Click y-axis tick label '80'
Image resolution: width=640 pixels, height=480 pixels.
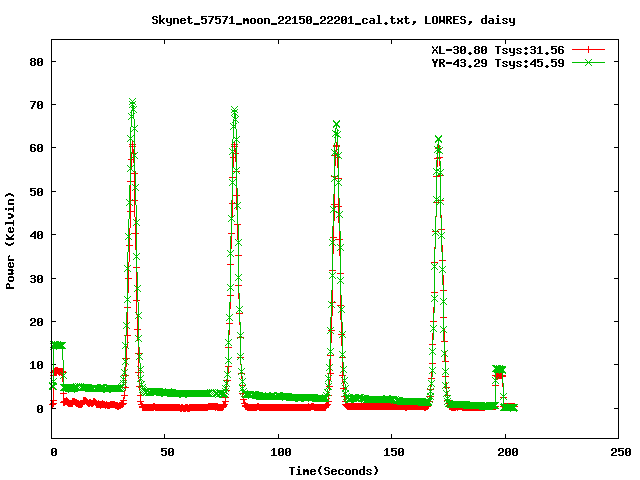pos(37,62)
